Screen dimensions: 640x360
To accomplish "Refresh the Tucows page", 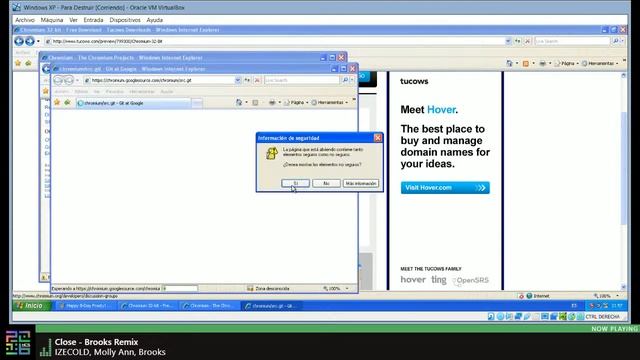I will tap(518, 41).
